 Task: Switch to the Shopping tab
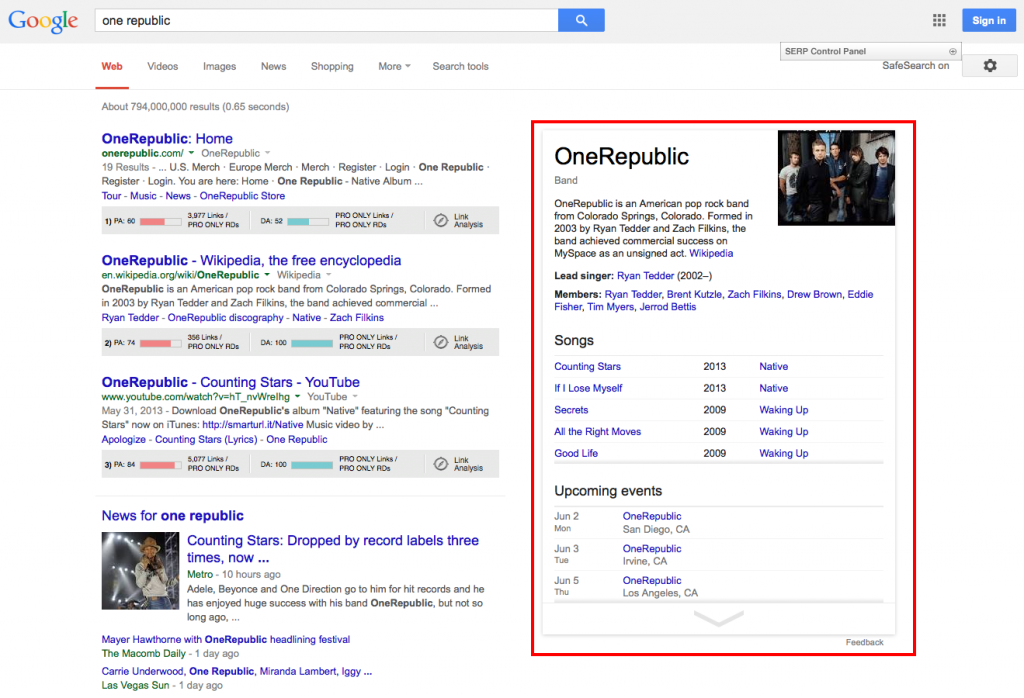click(332, 66)
